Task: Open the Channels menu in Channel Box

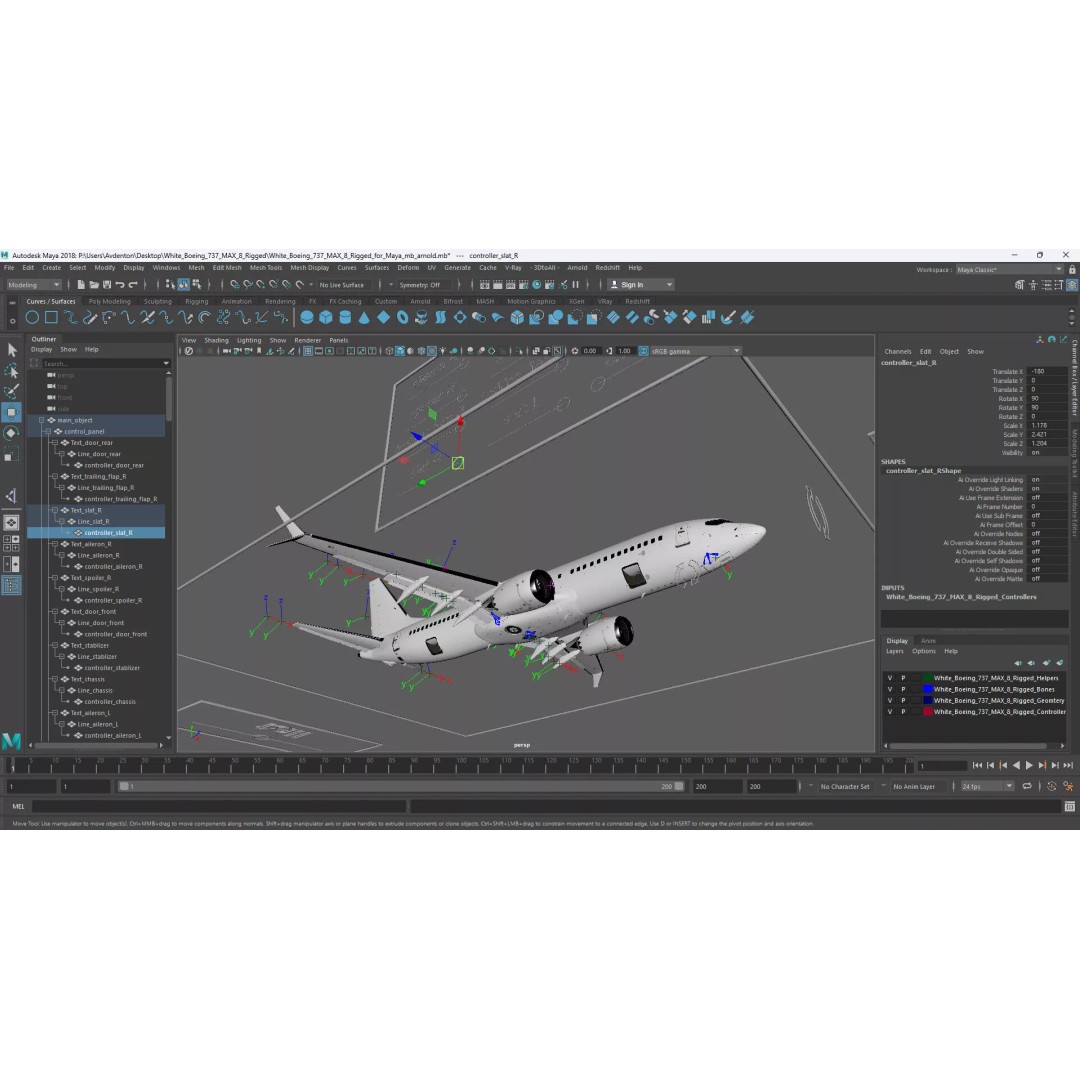Action: (897, 351)
